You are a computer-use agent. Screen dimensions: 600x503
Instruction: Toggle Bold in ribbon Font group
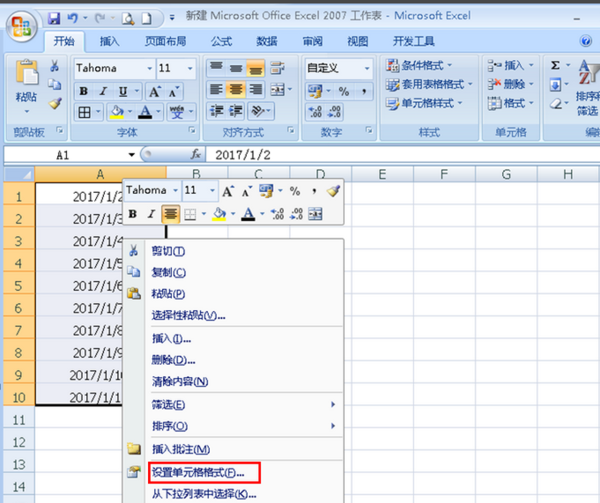click(83, 91)
